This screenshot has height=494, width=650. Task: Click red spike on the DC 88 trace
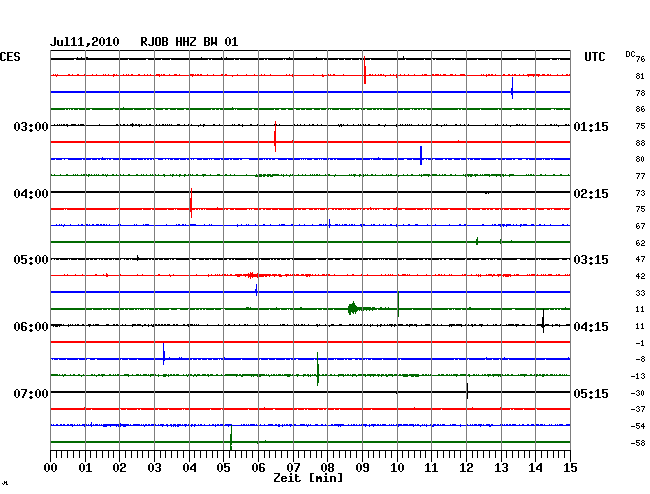coord(275,137)
